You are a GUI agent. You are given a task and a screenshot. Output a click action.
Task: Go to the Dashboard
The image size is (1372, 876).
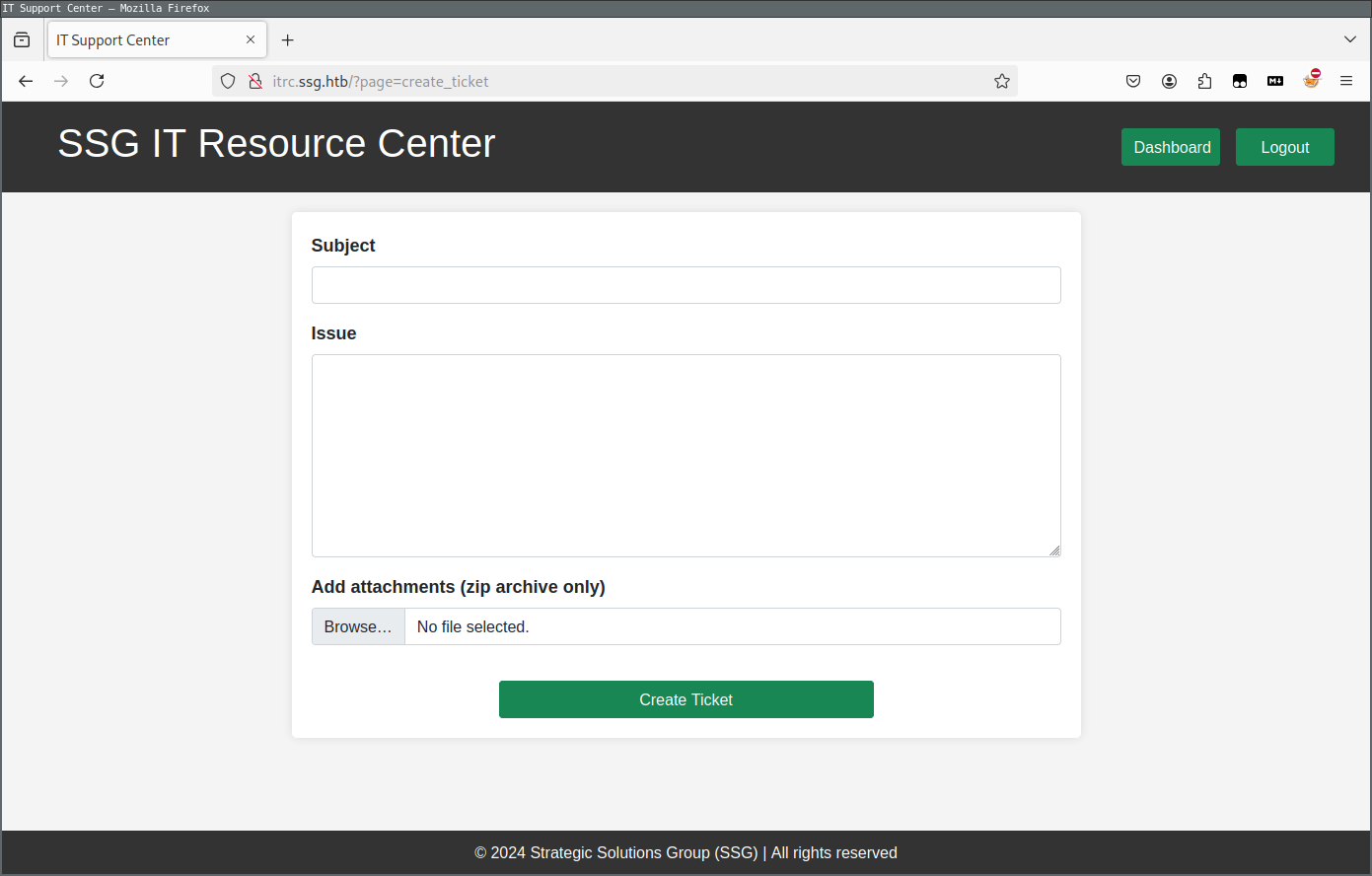(x=1171, y=147)
